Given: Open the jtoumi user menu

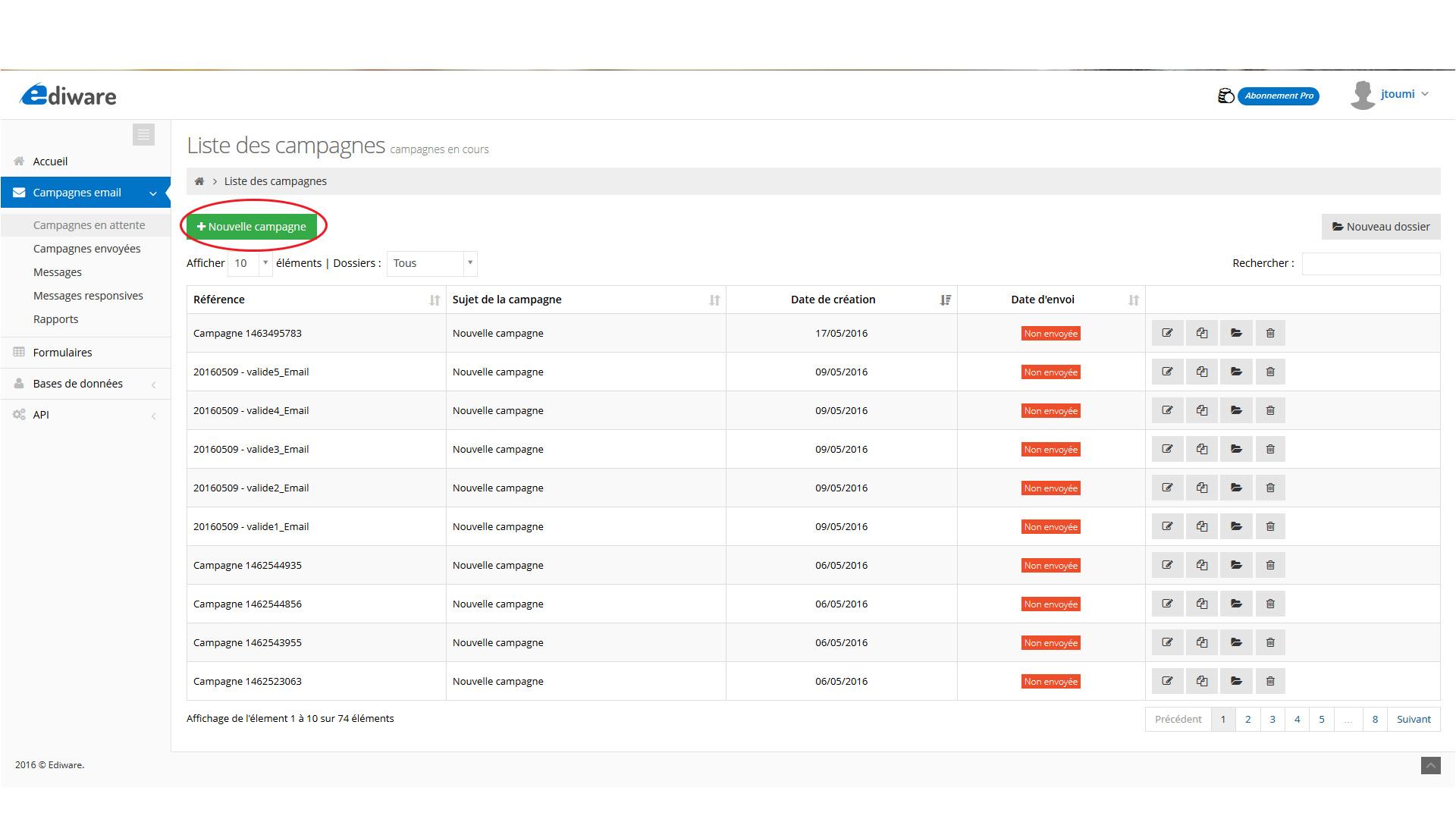Looking at the screenshot, I should [1390, 95].
